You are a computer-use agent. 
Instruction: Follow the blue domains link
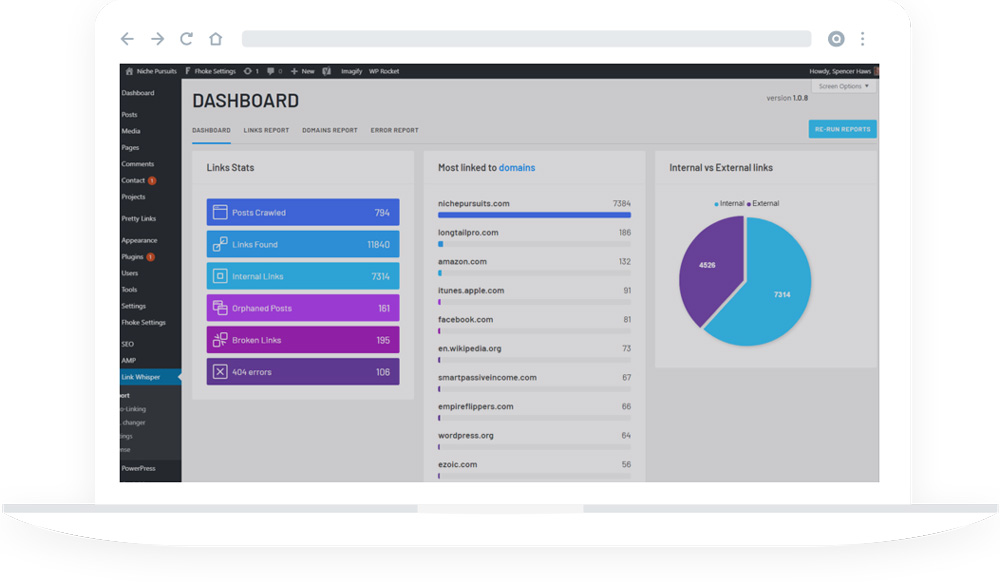pyautogui.click(x=517, y=168)
